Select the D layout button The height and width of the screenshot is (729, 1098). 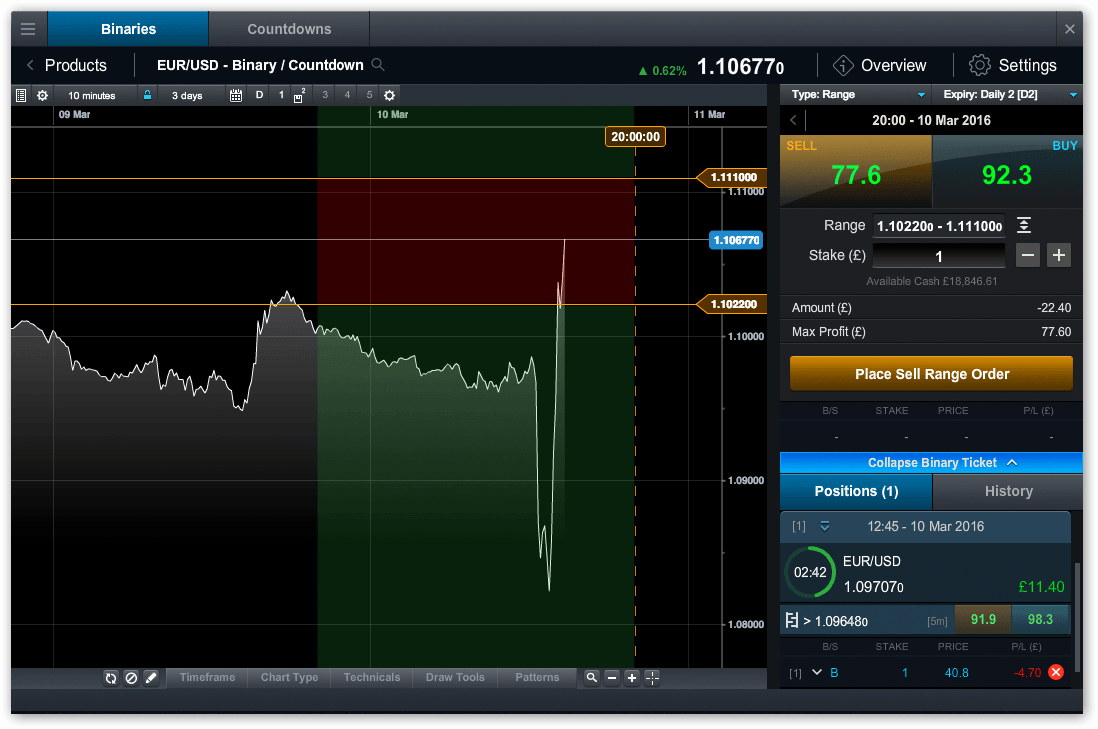pos(259,95)
